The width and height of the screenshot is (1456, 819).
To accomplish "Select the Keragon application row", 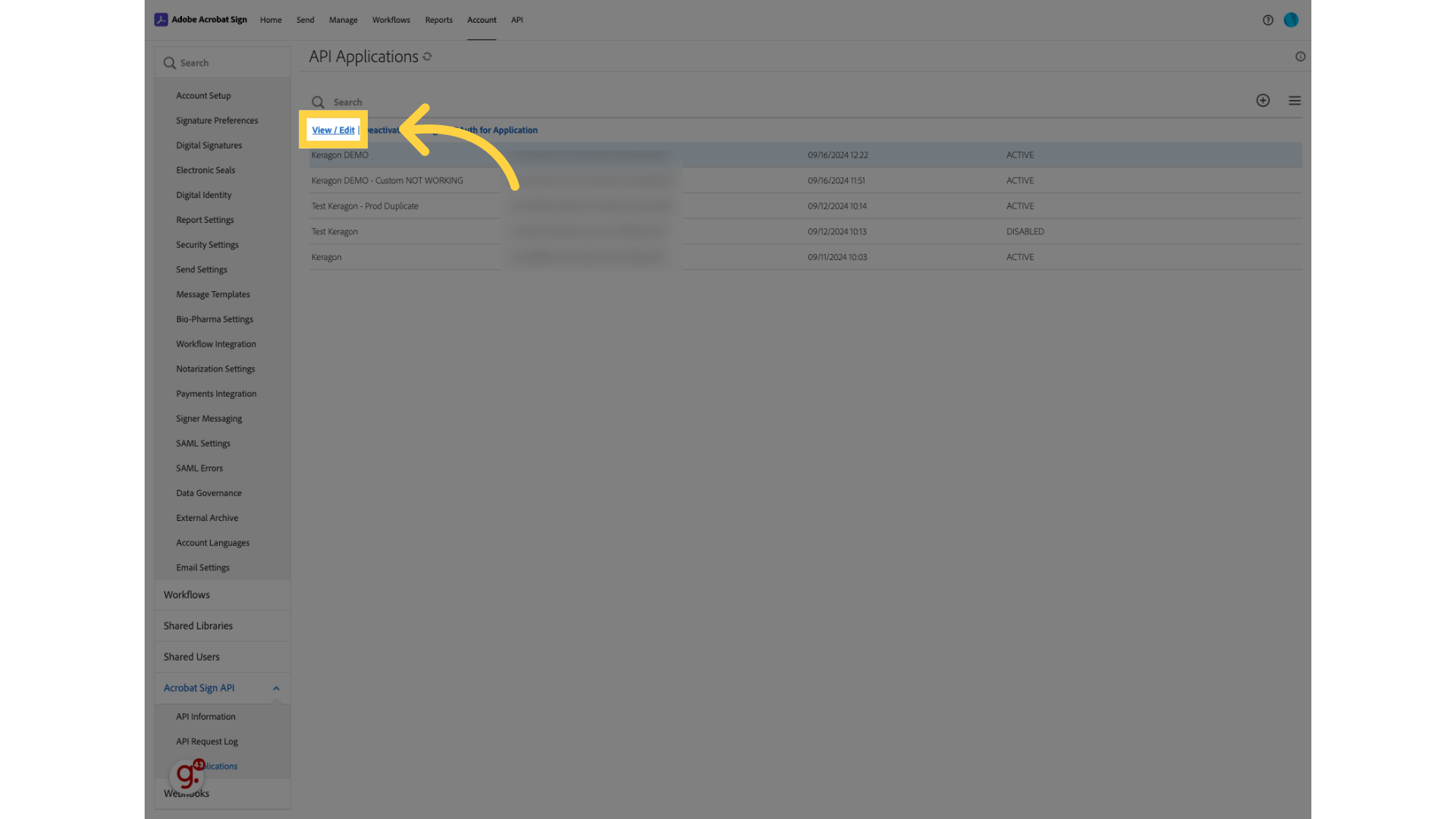I will coord(805,257).
